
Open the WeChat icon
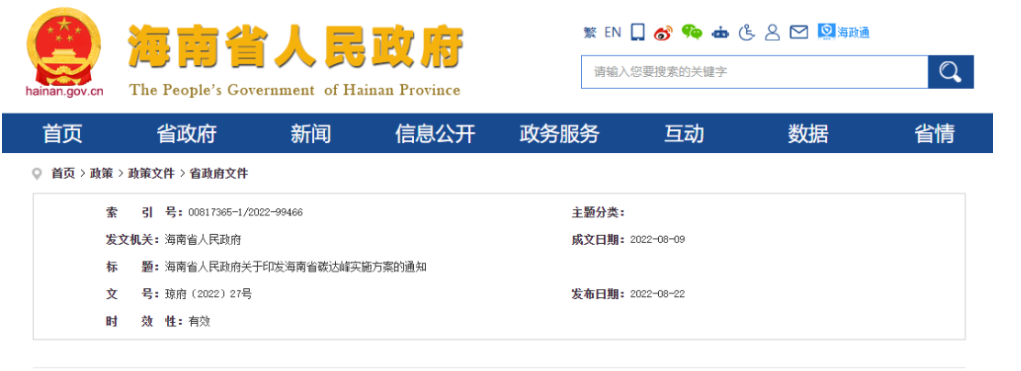(x=692, y=32)
